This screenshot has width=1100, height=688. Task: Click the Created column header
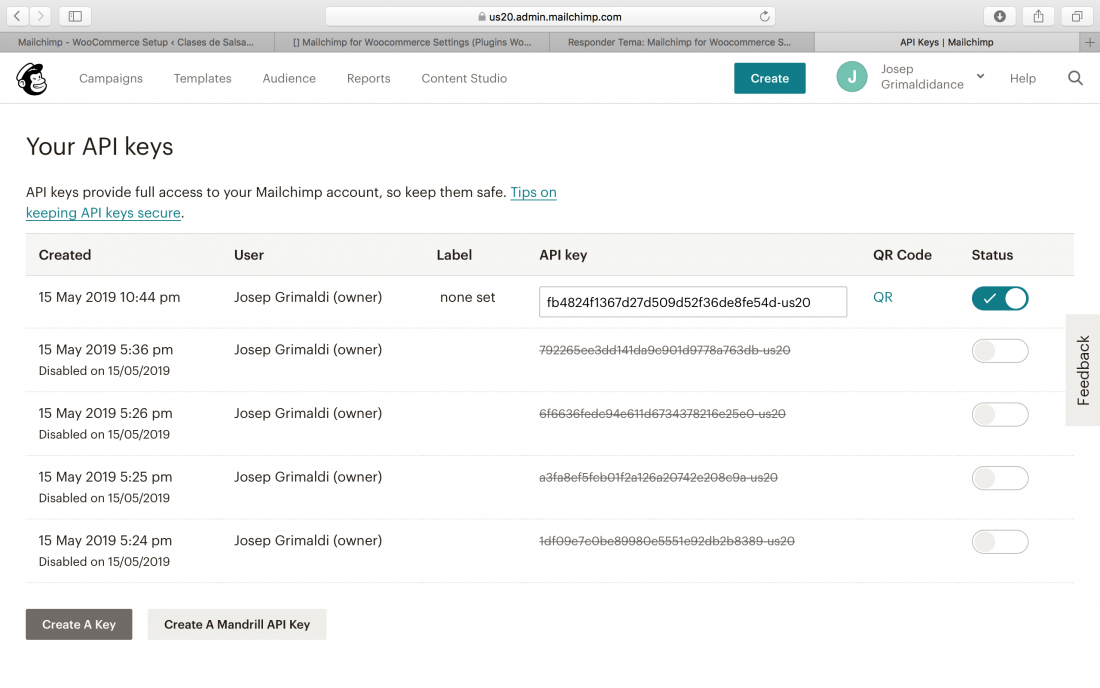tap(65, 255)
